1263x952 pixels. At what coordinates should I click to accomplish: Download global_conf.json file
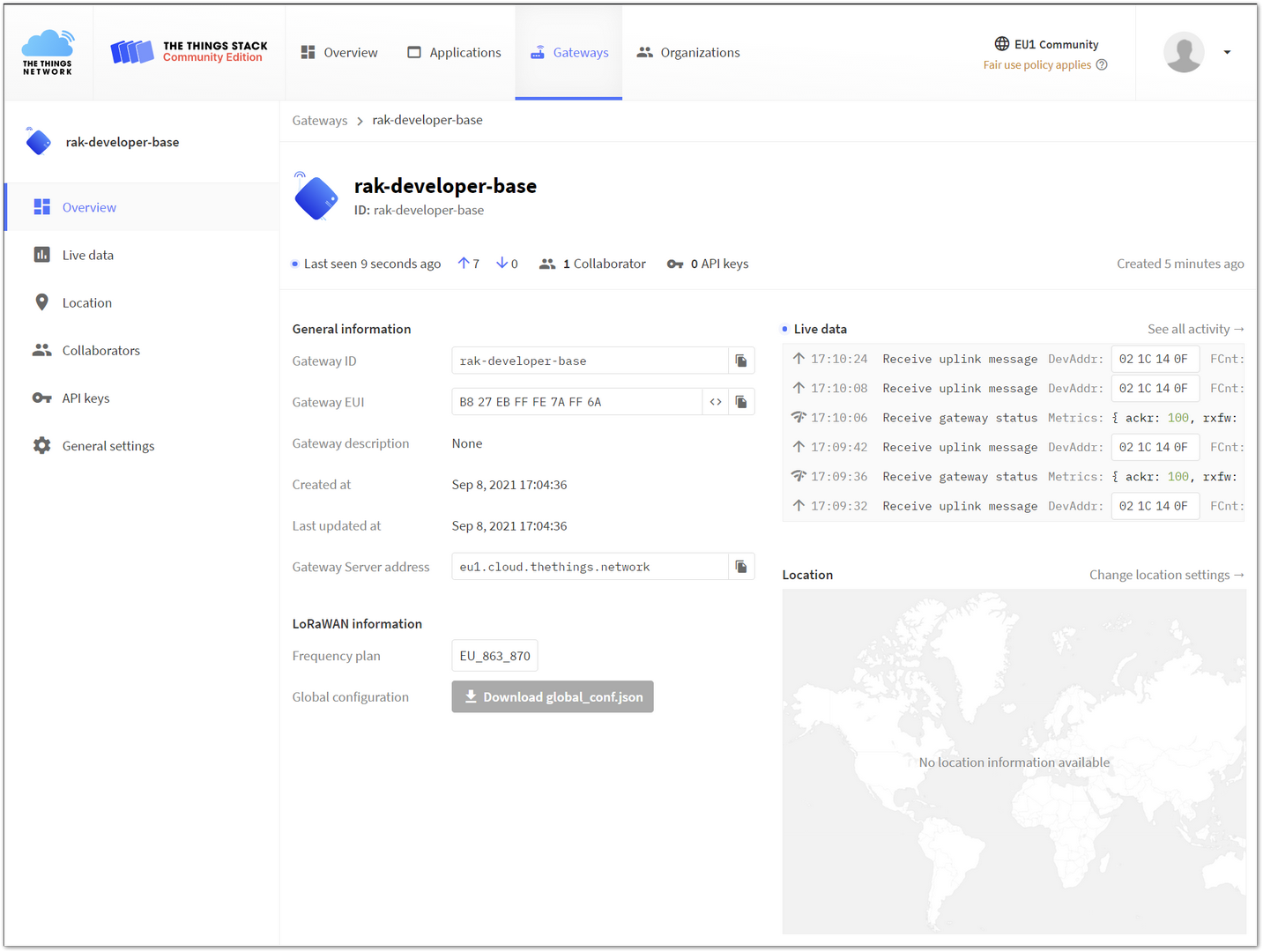pos(553,696)
